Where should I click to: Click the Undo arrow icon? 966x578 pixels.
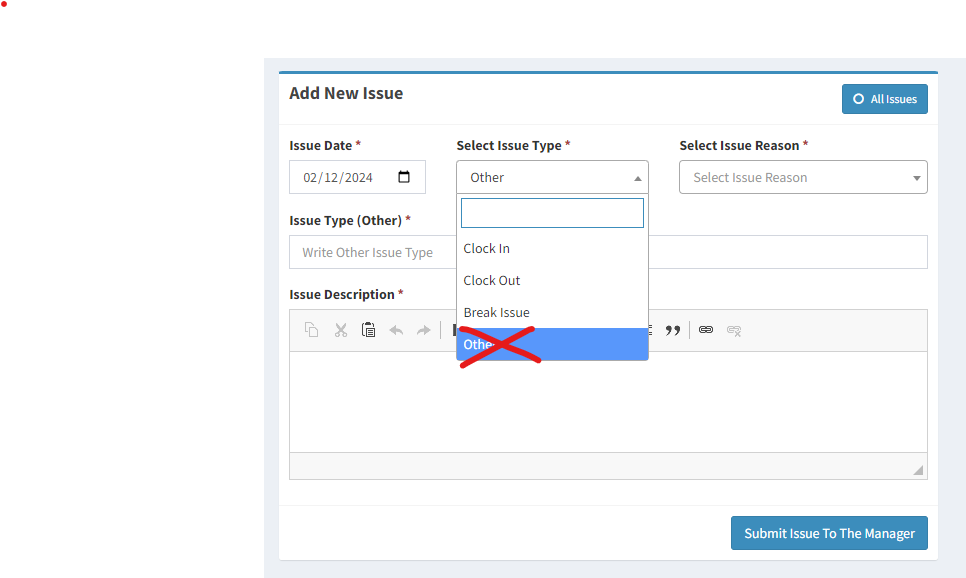[x=396, y=330]
